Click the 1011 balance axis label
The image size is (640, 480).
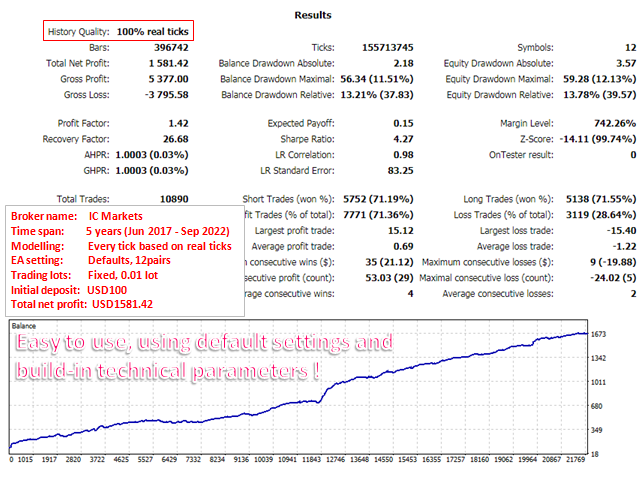click(x=598, y=382)
